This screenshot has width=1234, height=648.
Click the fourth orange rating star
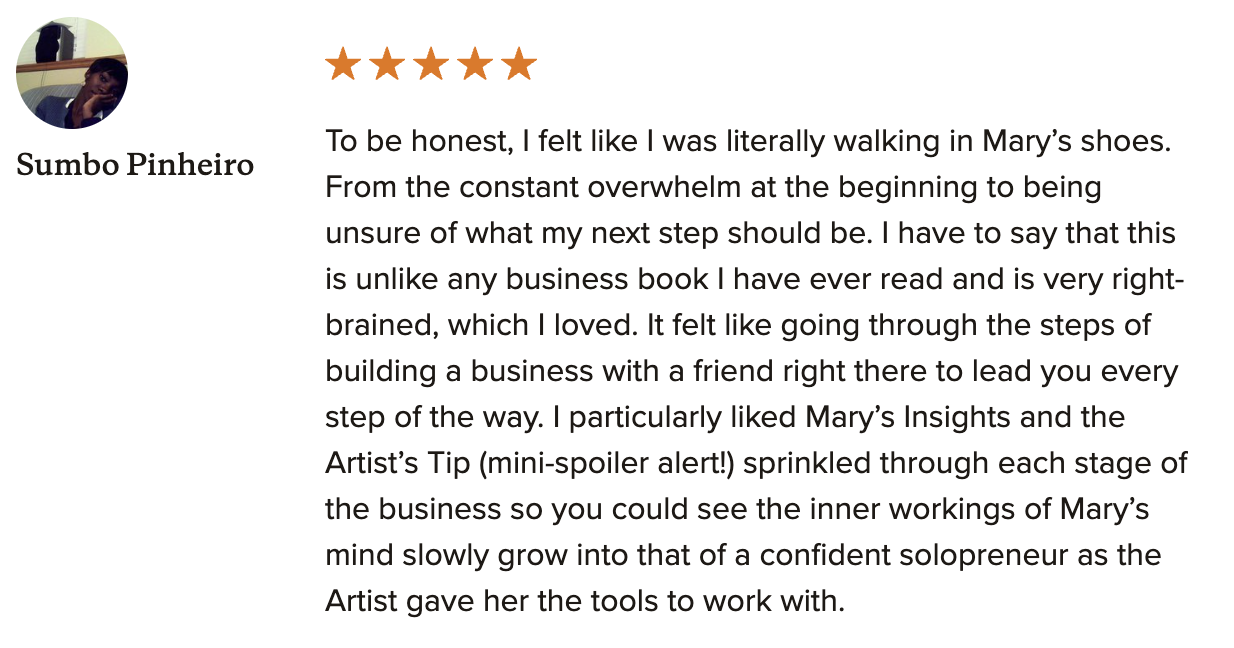[x=475, y=65]
